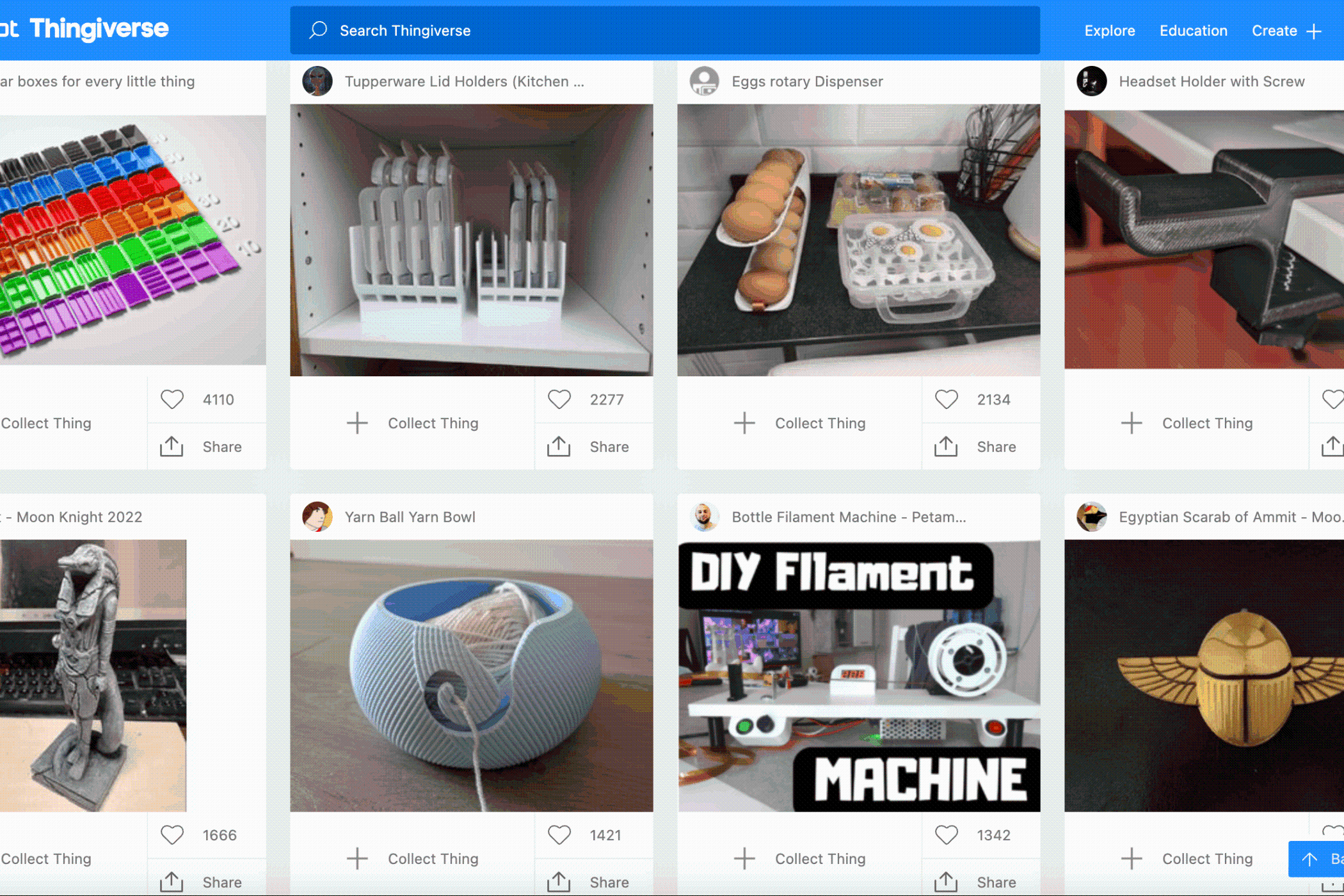This screenshot has width=1344, height=896.
Task: Open the Bottle Filament Machine title link
Action: point(849,516)
